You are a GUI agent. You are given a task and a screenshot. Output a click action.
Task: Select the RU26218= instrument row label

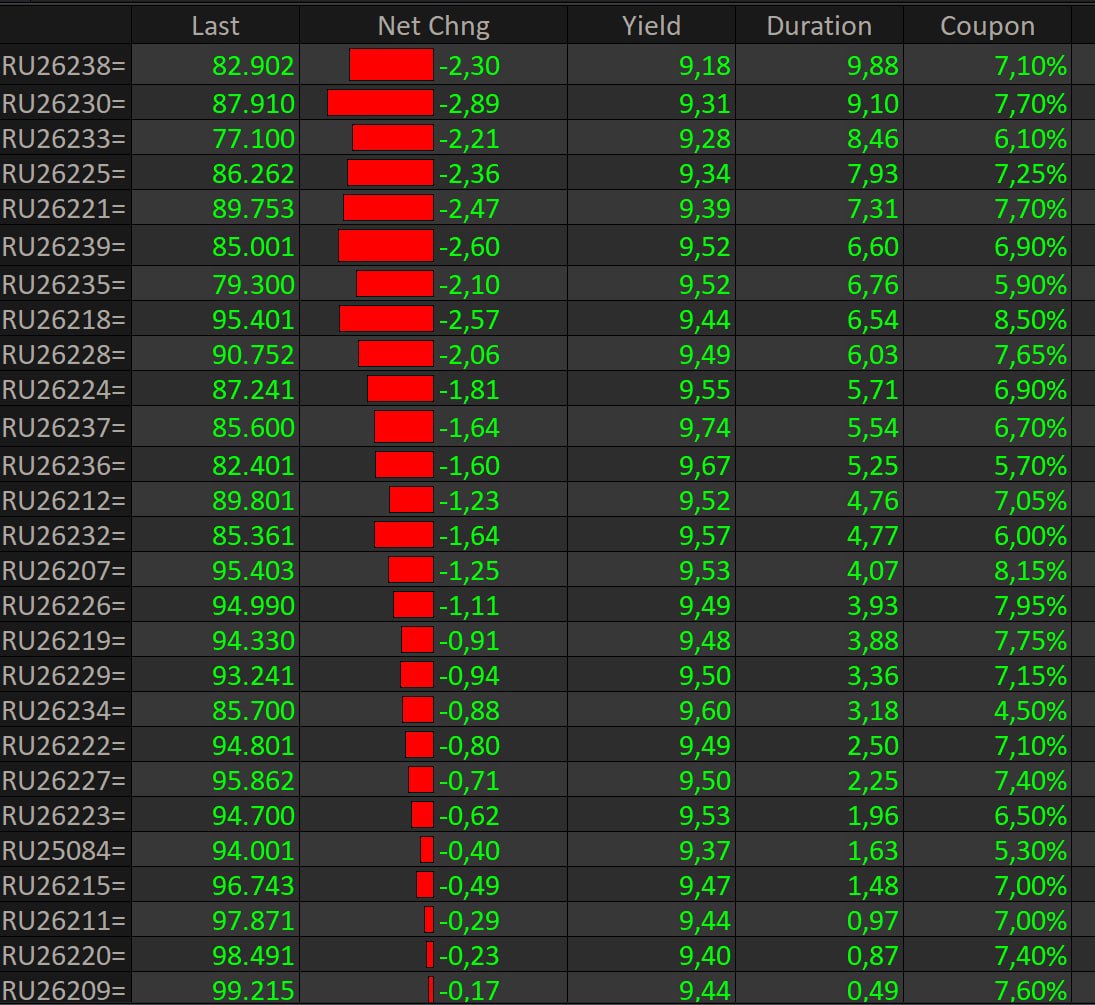point(64,319)
